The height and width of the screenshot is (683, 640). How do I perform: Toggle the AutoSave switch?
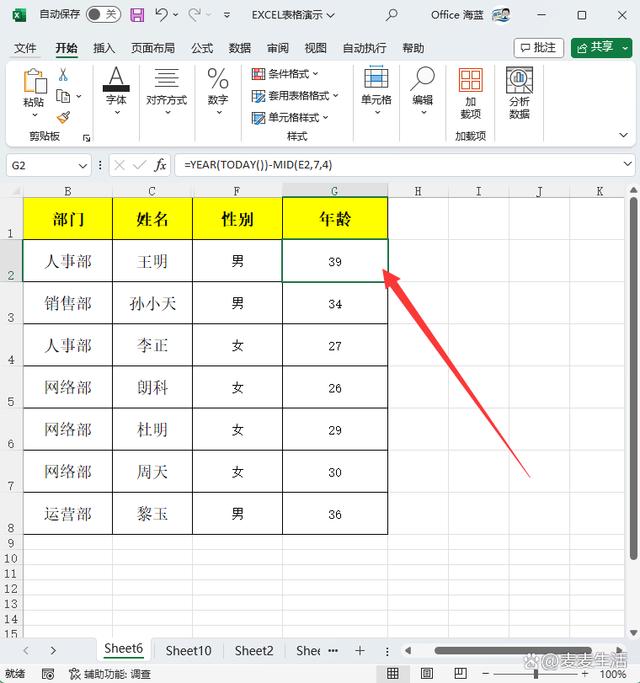[x=103, y=15]
